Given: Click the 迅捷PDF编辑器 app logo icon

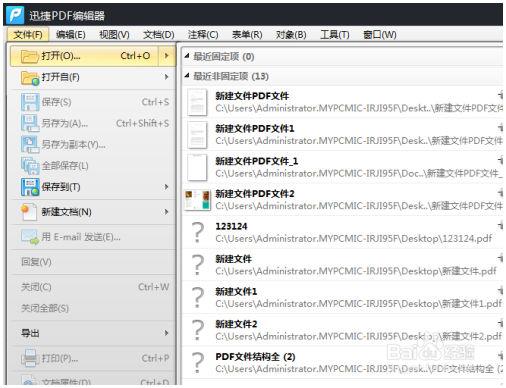Looking at the screenshot, I should coord(15,15).
